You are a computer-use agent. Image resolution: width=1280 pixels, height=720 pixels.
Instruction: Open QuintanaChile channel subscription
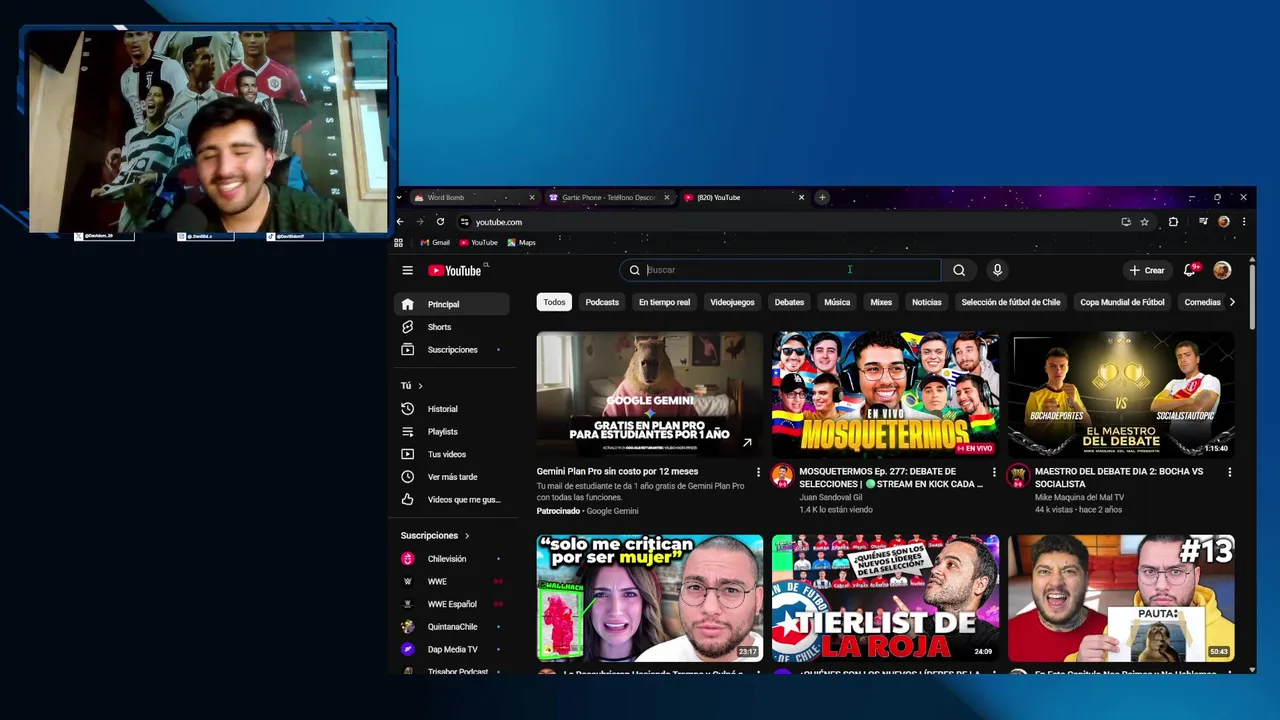[452, 627]
